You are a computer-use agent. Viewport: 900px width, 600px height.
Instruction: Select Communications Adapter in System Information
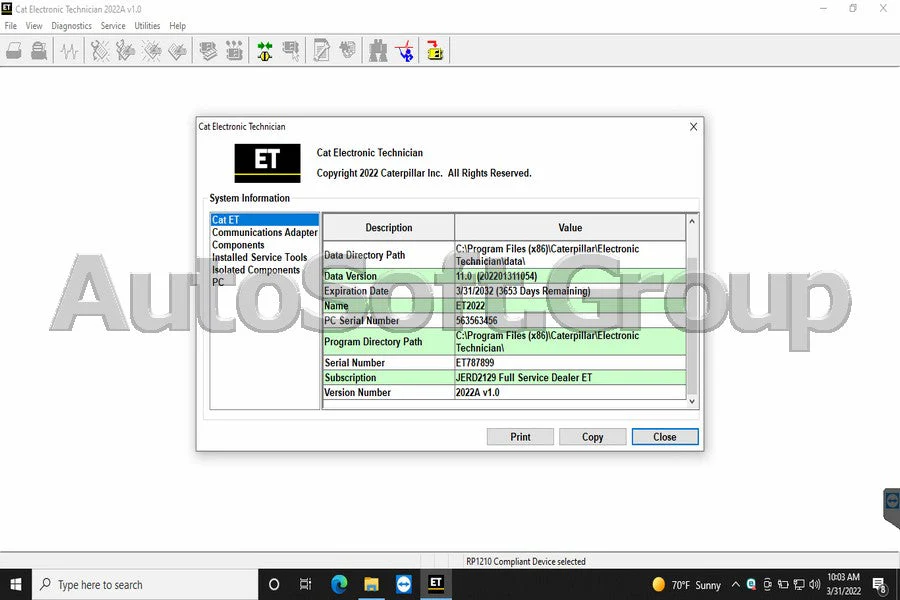pos(264,231)
